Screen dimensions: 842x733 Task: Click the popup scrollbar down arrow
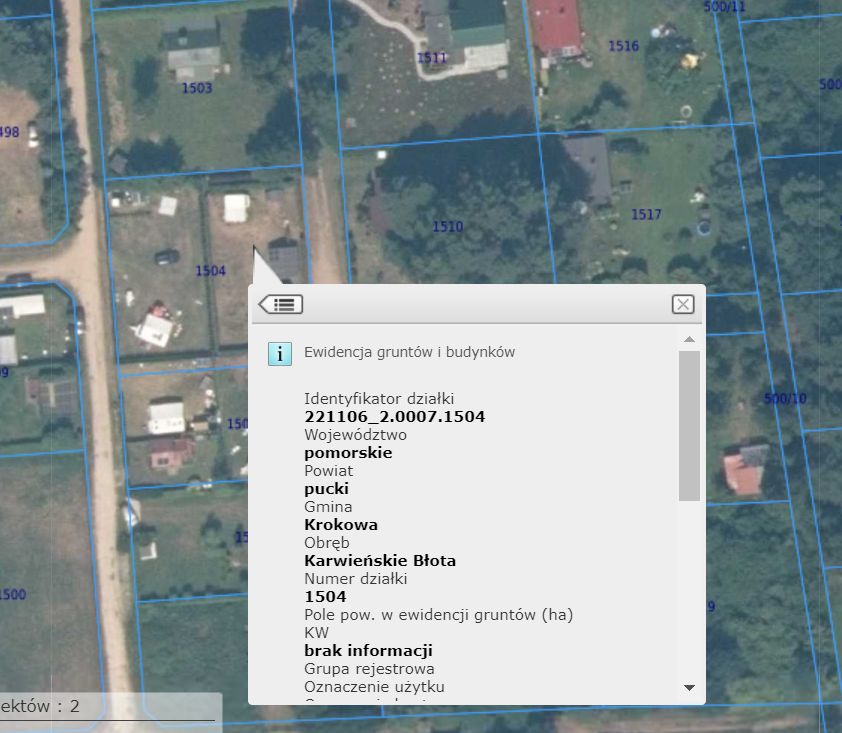pyautogui.click(x=689, y=687)
